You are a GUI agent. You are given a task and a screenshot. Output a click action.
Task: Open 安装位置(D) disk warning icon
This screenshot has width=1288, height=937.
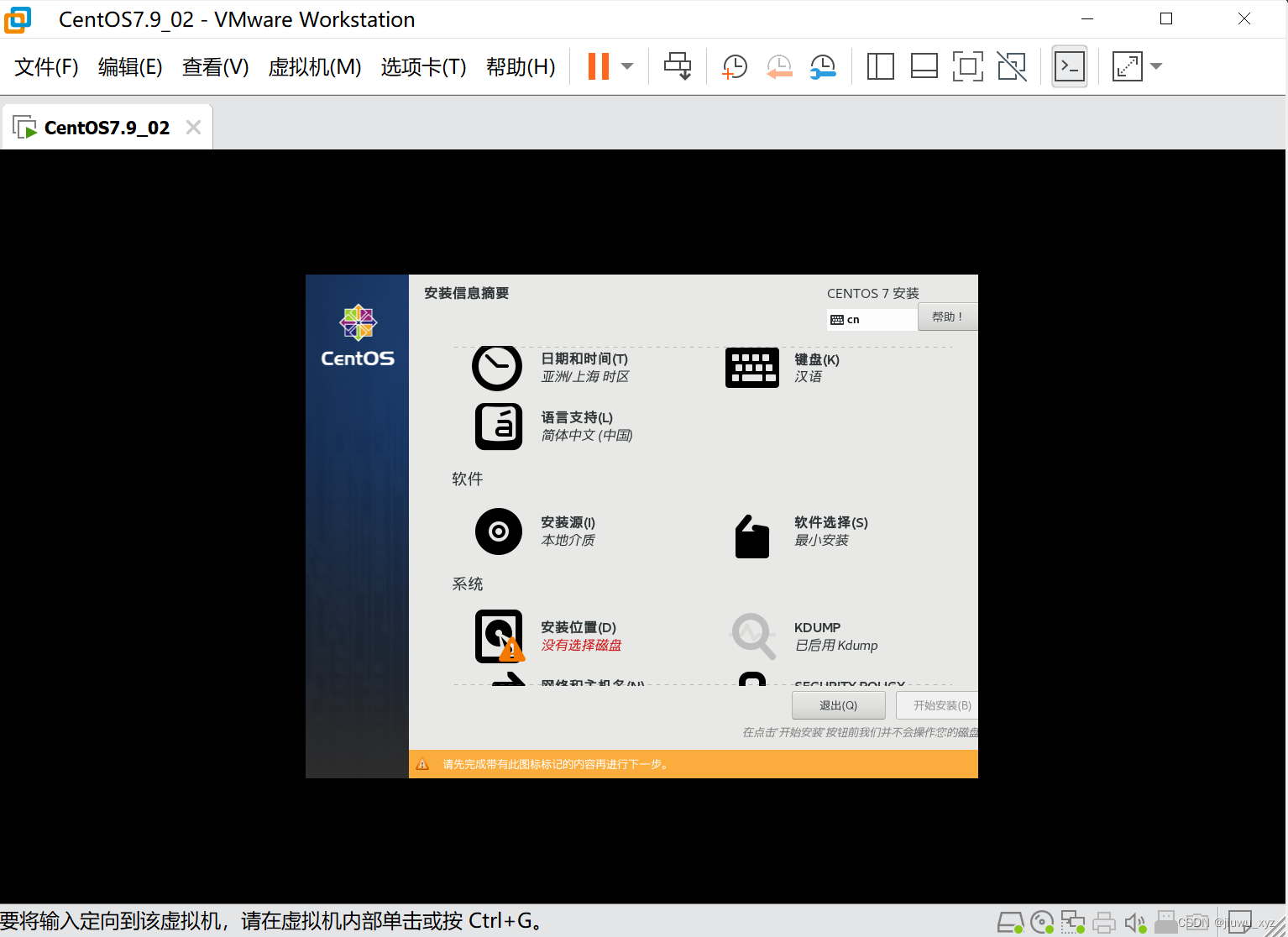pos(500,636)
